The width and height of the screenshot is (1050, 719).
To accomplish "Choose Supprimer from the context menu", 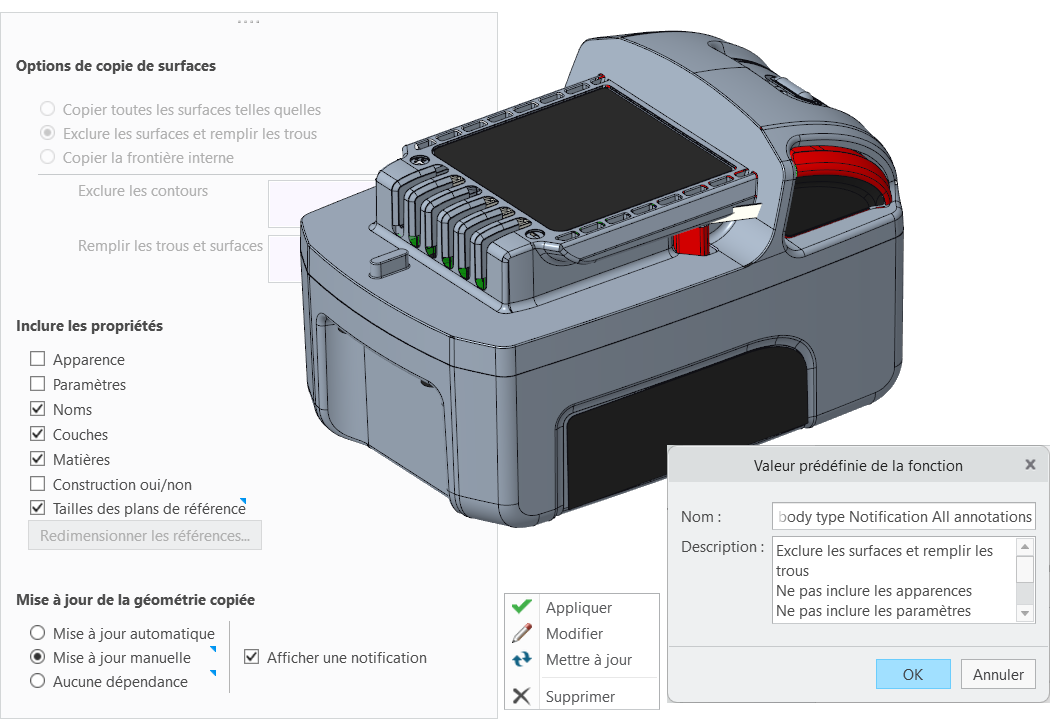I will point(580,696).
